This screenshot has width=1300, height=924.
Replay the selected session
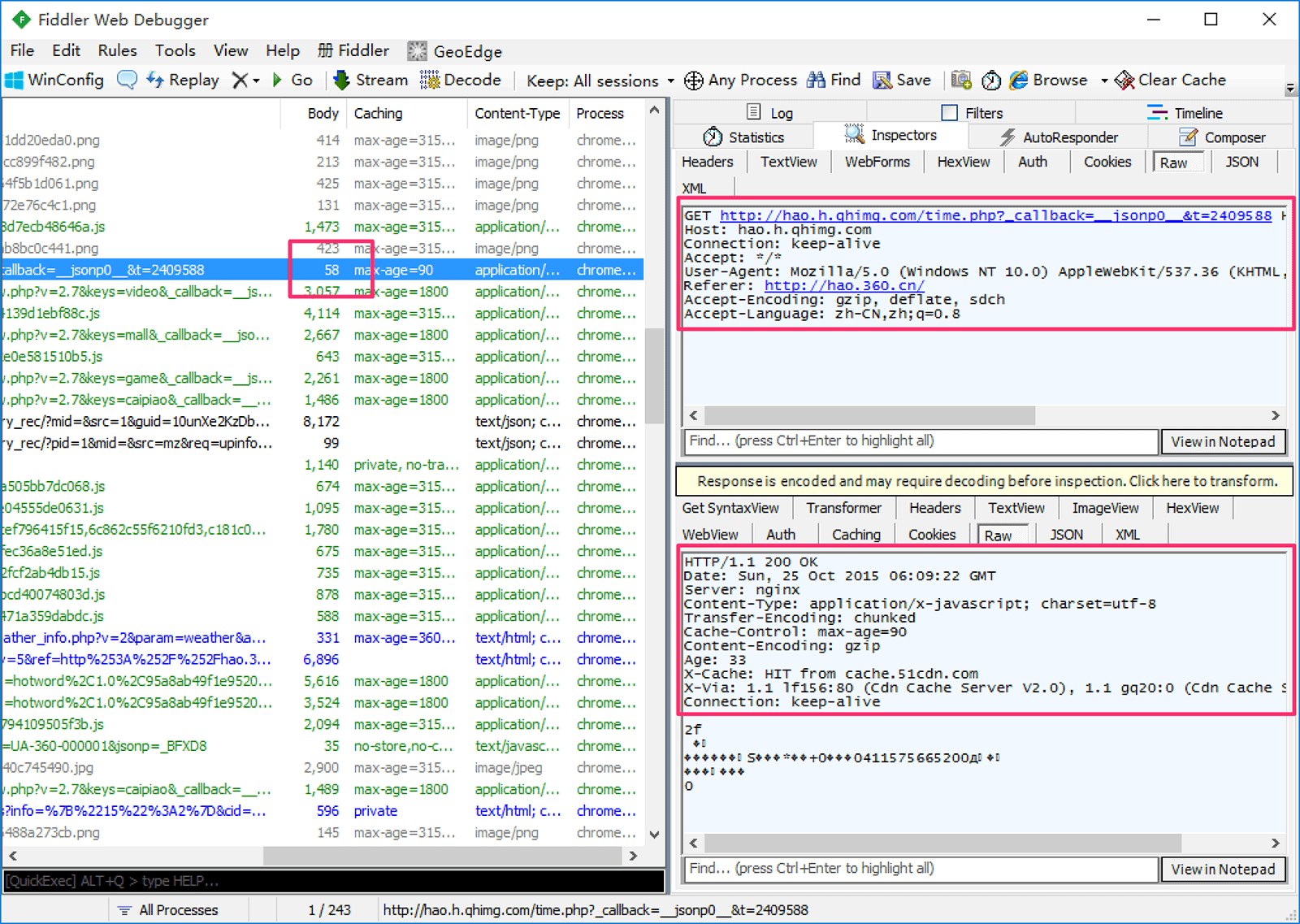(182, 80)
